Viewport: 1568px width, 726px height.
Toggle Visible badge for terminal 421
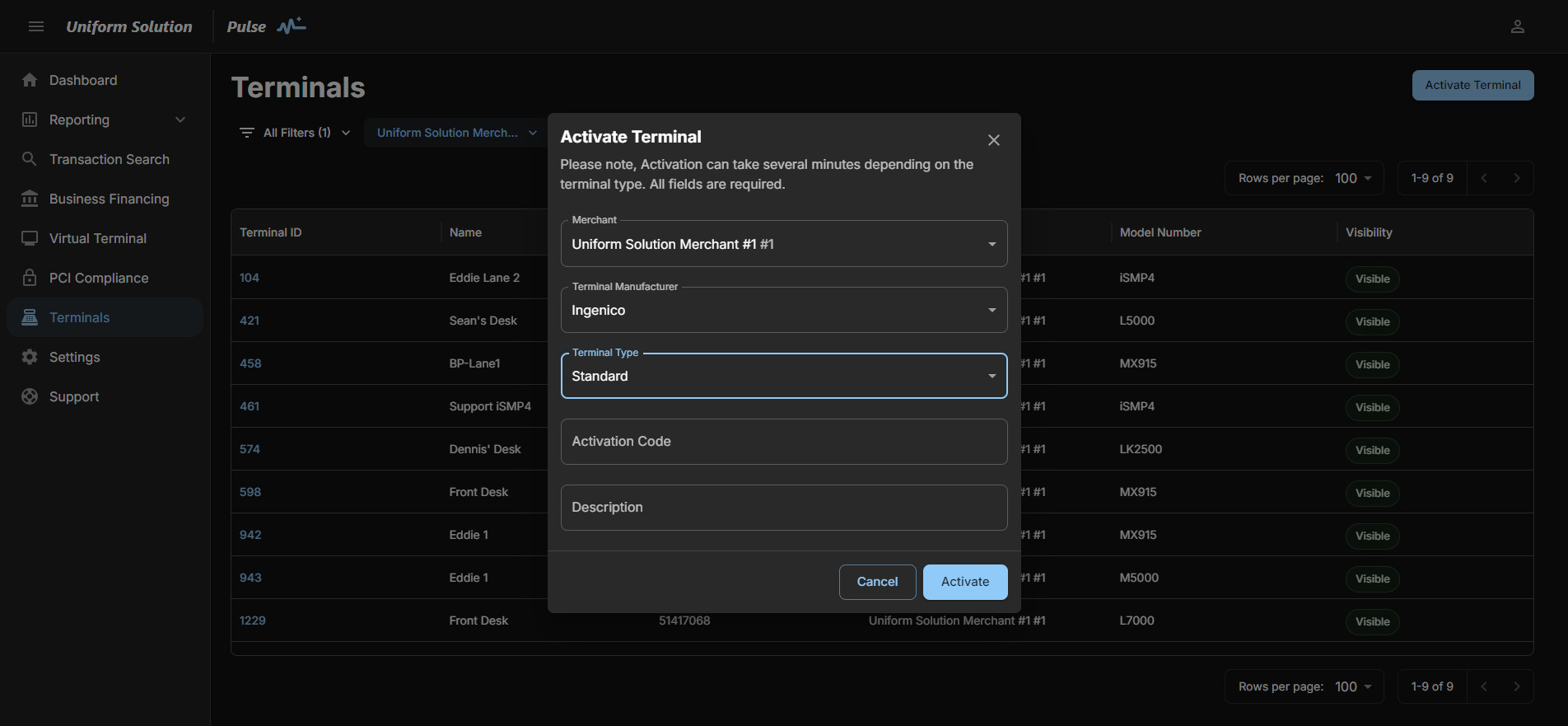1373,321
